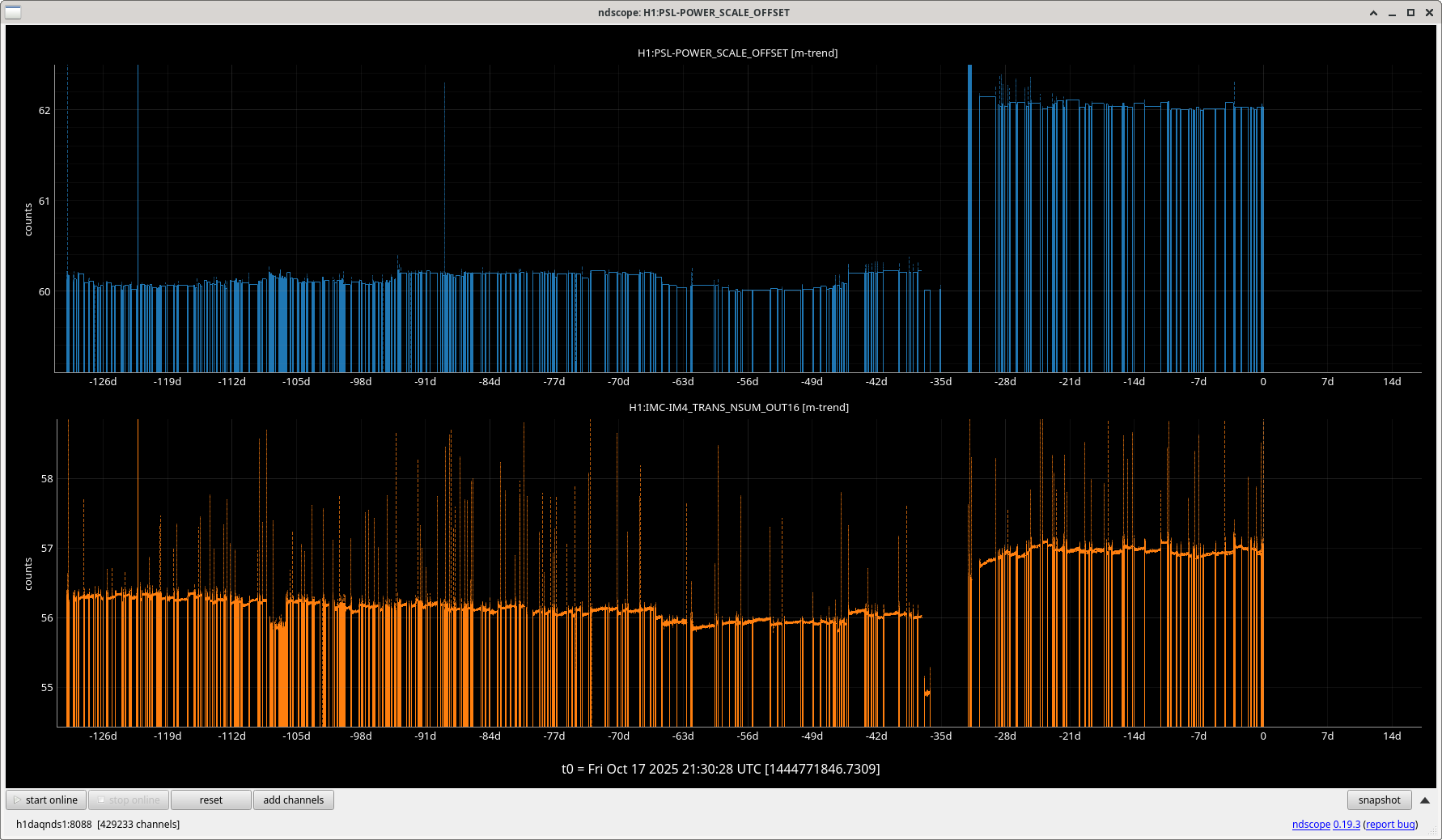1442x840 pixels.
Task: Select the H1:PSL-POWER_SCALE_OFFSET plot title
Action: (x=737, y=53)
